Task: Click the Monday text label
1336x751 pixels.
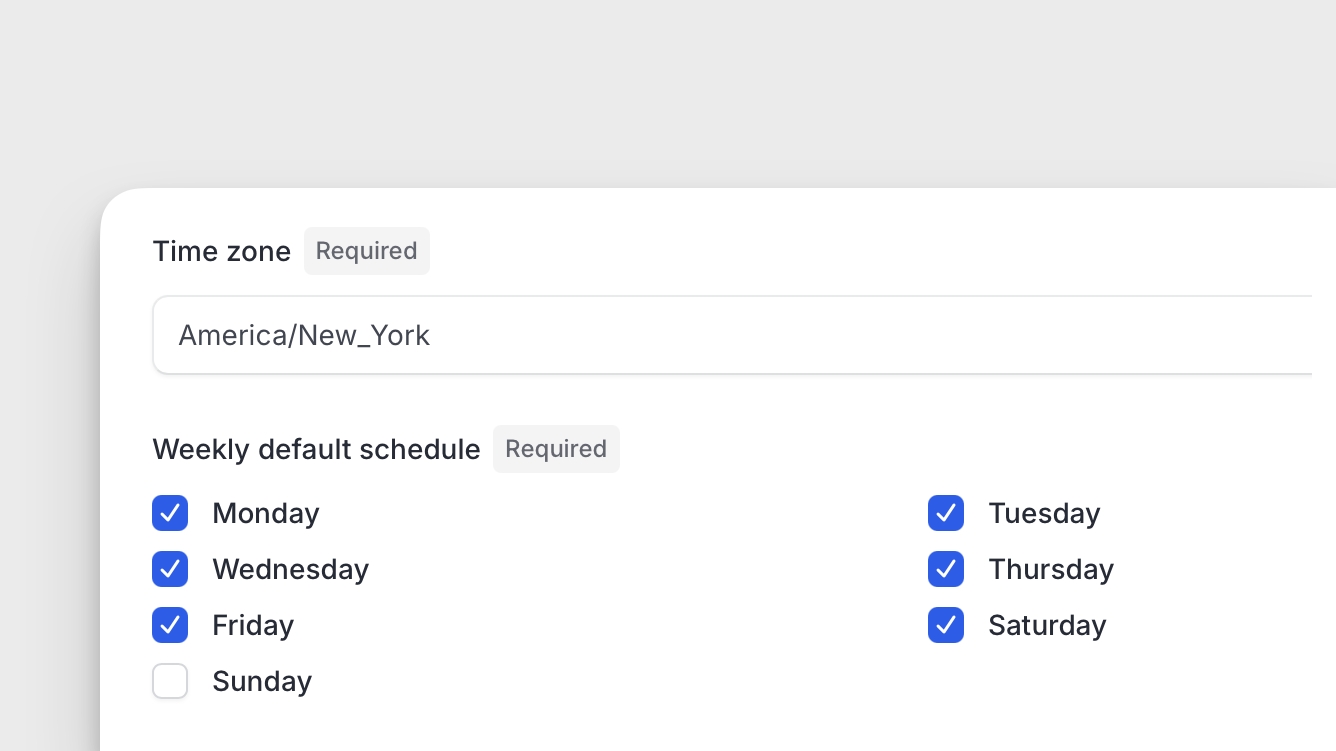Action: coord(266,513)
